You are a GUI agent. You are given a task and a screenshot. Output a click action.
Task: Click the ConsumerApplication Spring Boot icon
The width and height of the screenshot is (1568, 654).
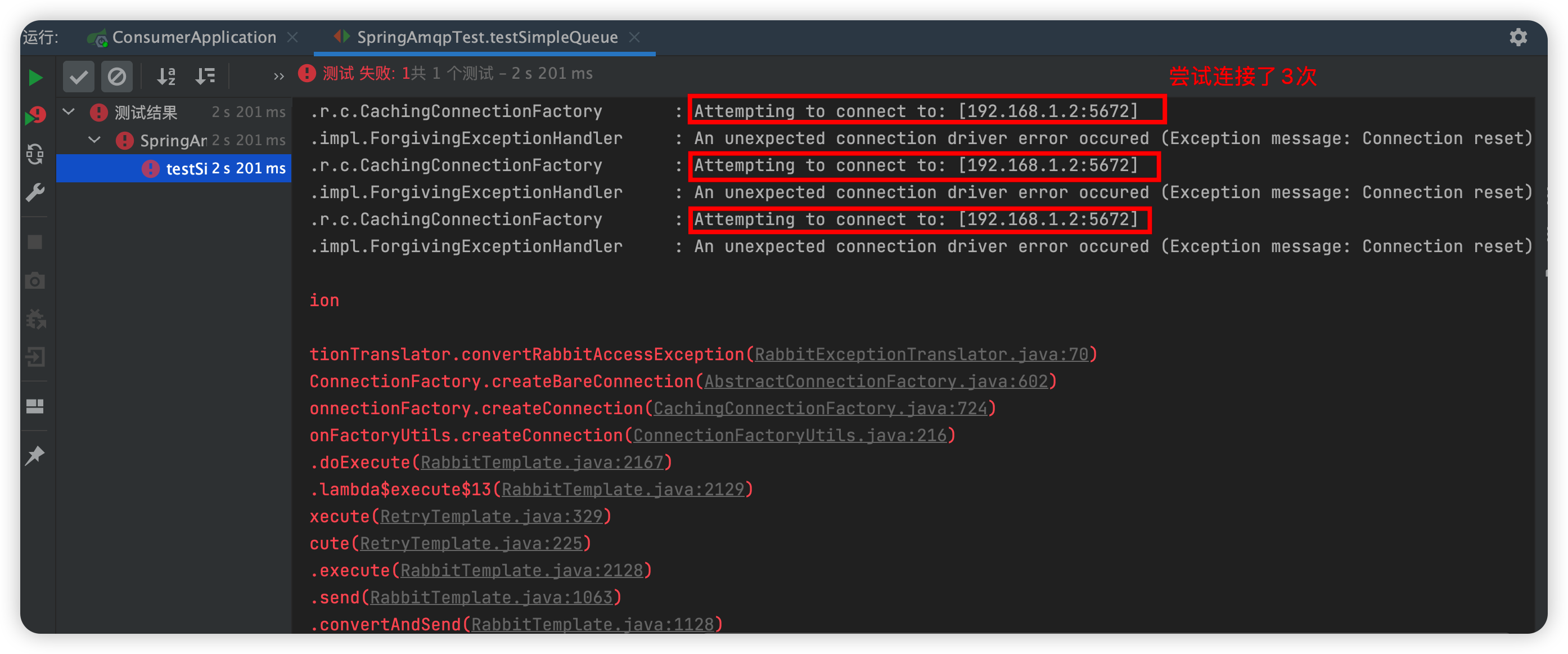tap(97, 38)
